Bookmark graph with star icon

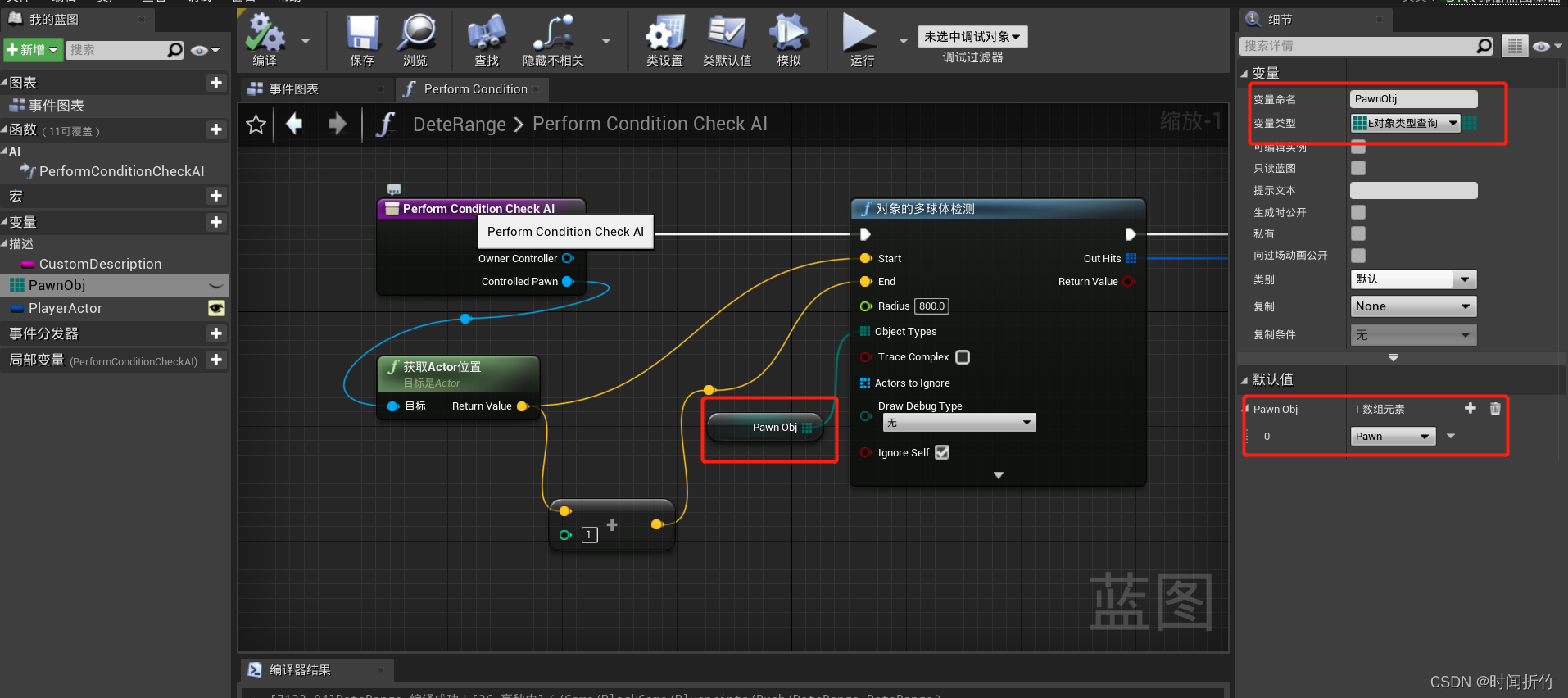256,125
